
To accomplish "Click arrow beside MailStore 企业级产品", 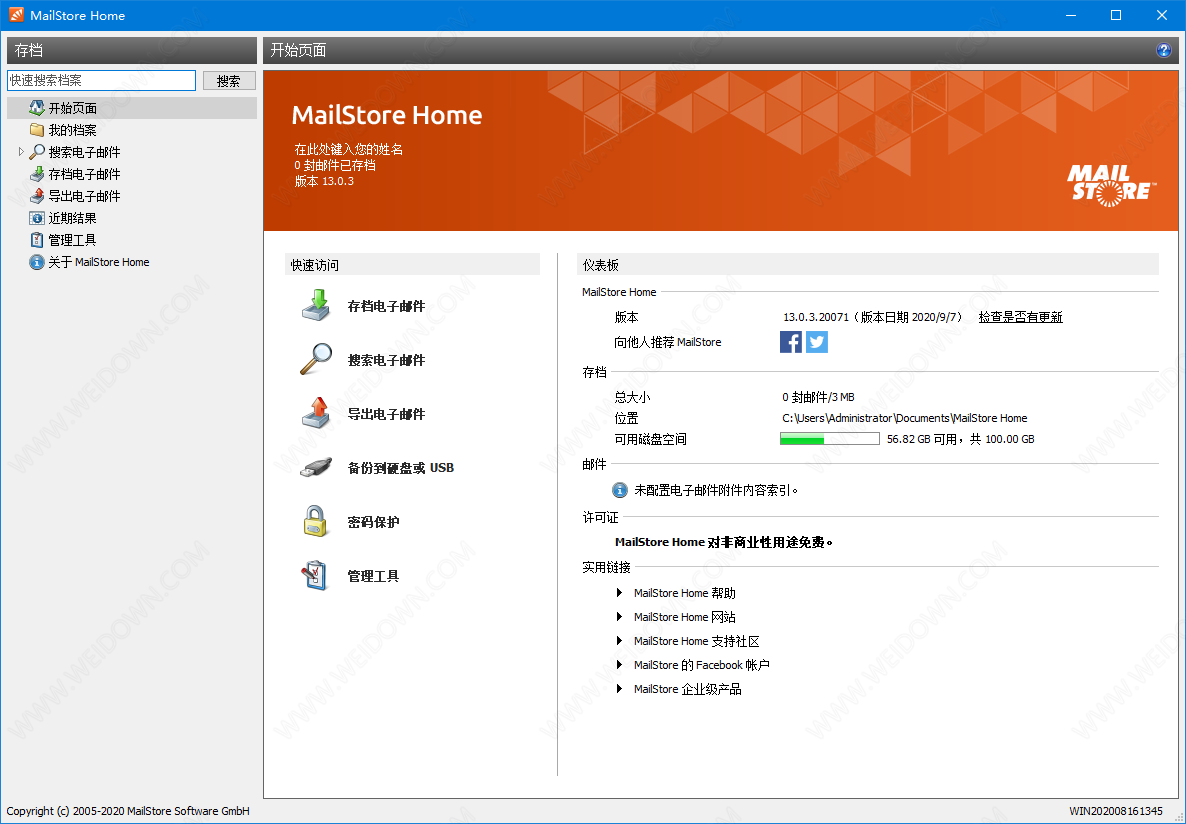I will pyautogui.click(x=619, y=689).
